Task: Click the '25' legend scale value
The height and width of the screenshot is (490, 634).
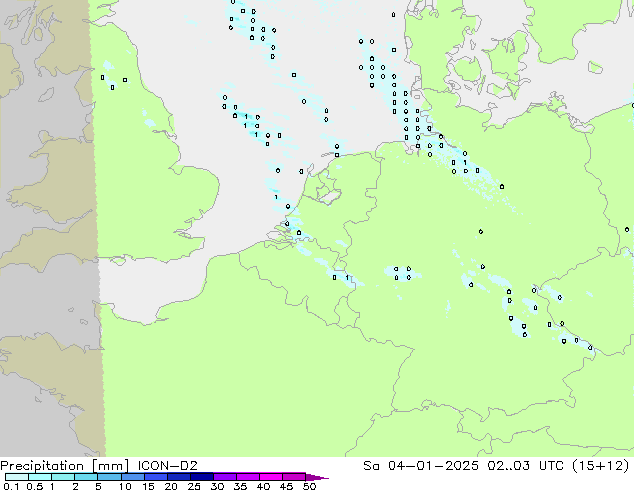Action: (x=194, y=486)
